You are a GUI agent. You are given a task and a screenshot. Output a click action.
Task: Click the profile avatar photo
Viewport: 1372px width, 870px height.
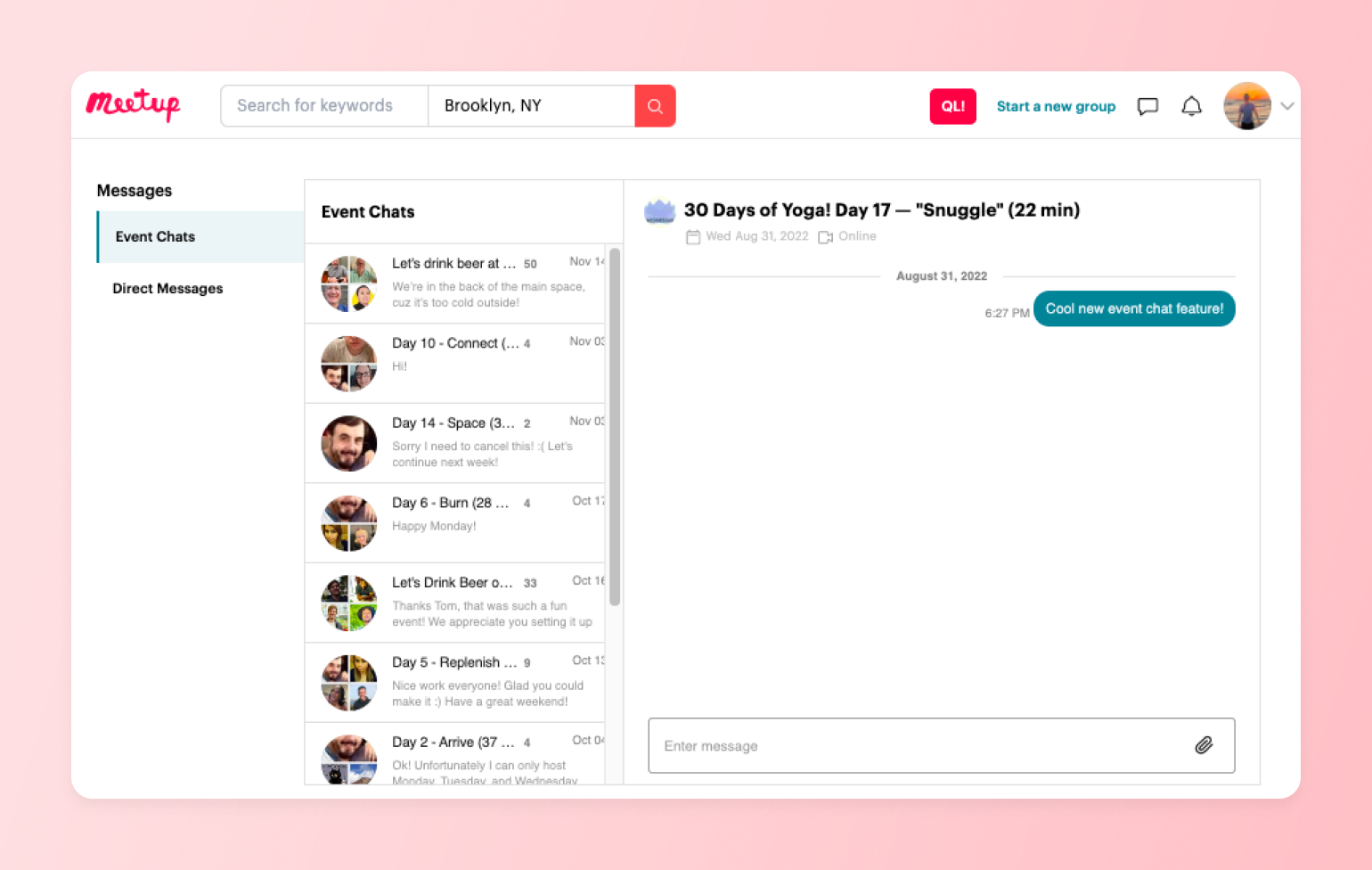click(1247, 106)
